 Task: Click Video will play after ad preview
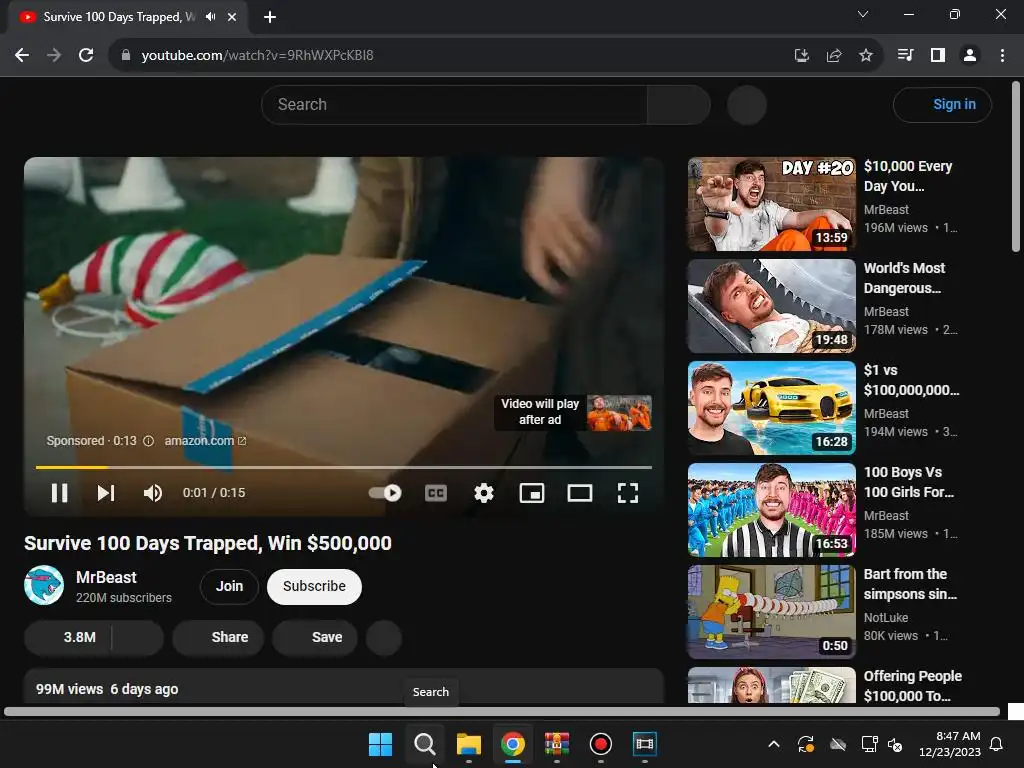click(x=573, y=412)
